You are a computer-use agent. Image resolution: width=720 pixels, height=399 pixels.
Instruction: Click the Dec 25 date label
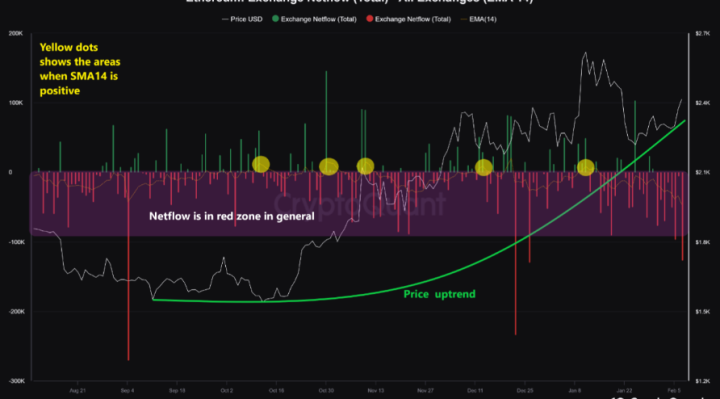(525, 391)
